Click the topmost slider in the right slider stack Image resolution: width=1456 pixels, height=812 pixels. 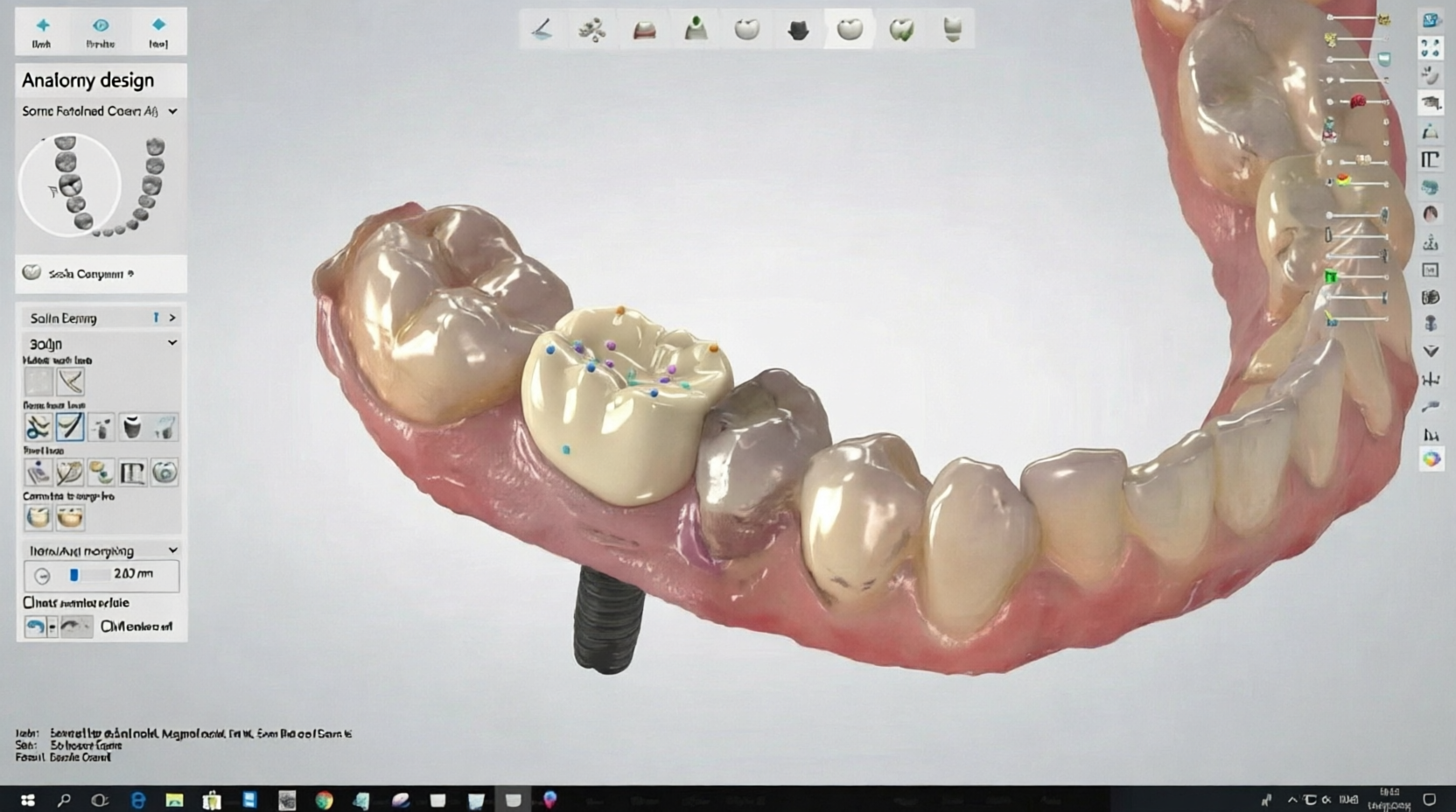click(1354, 17)
